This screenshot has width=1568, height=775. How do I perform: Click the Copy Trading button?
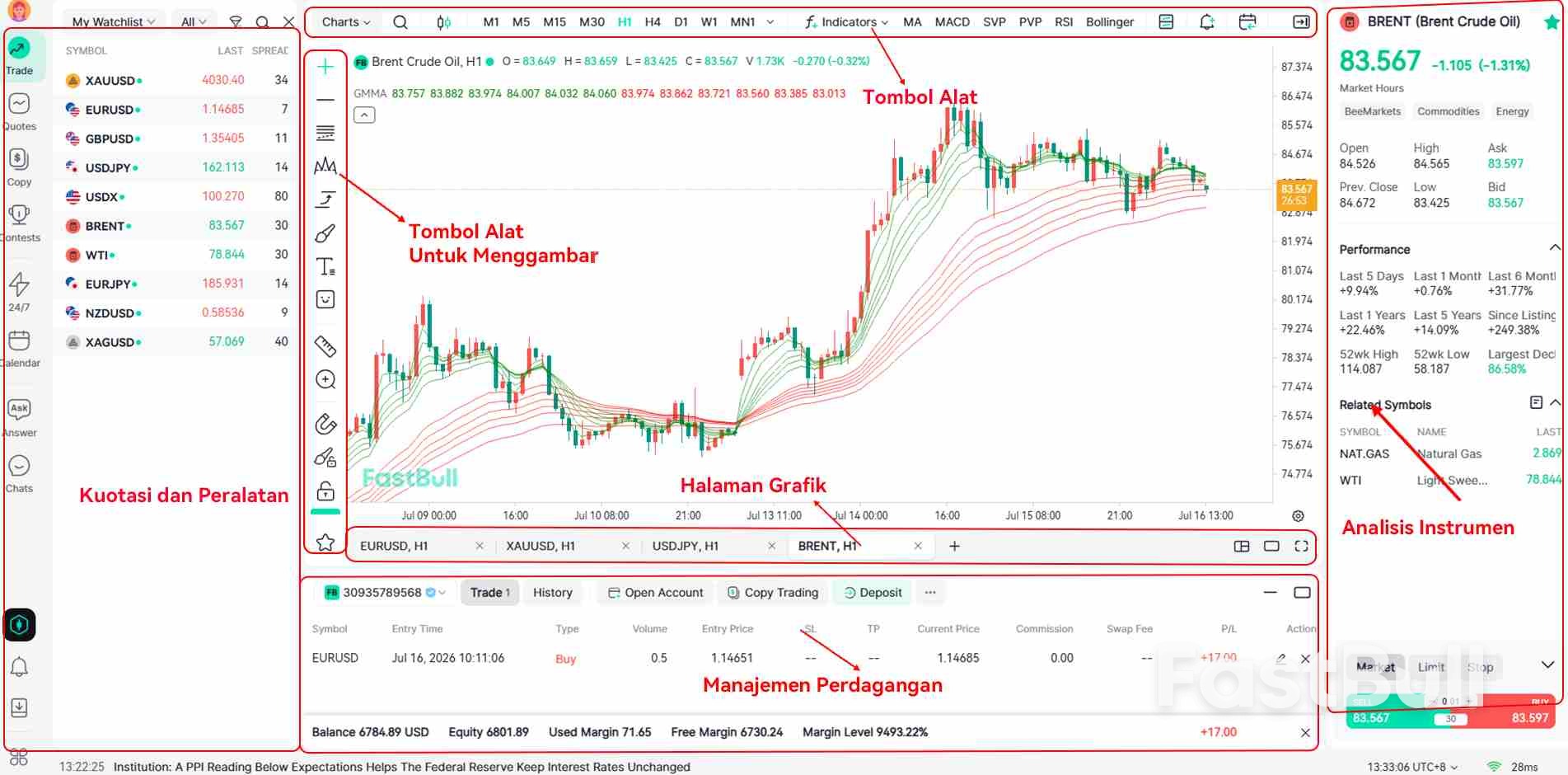click(x=774, y=593)
